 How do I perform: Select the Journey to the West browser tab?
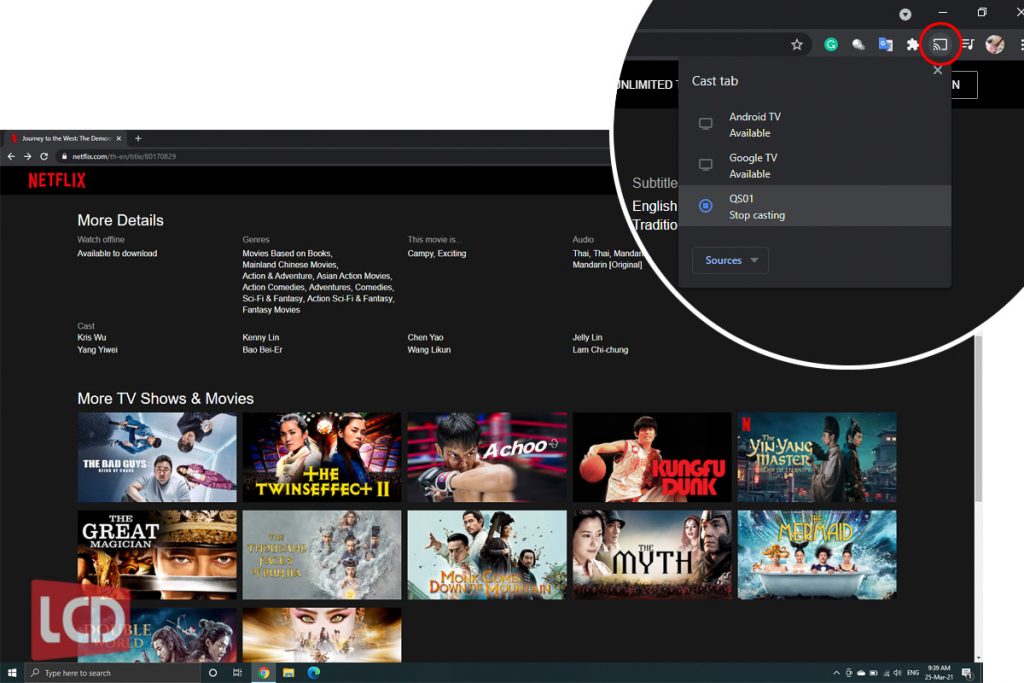coord(65,138)
